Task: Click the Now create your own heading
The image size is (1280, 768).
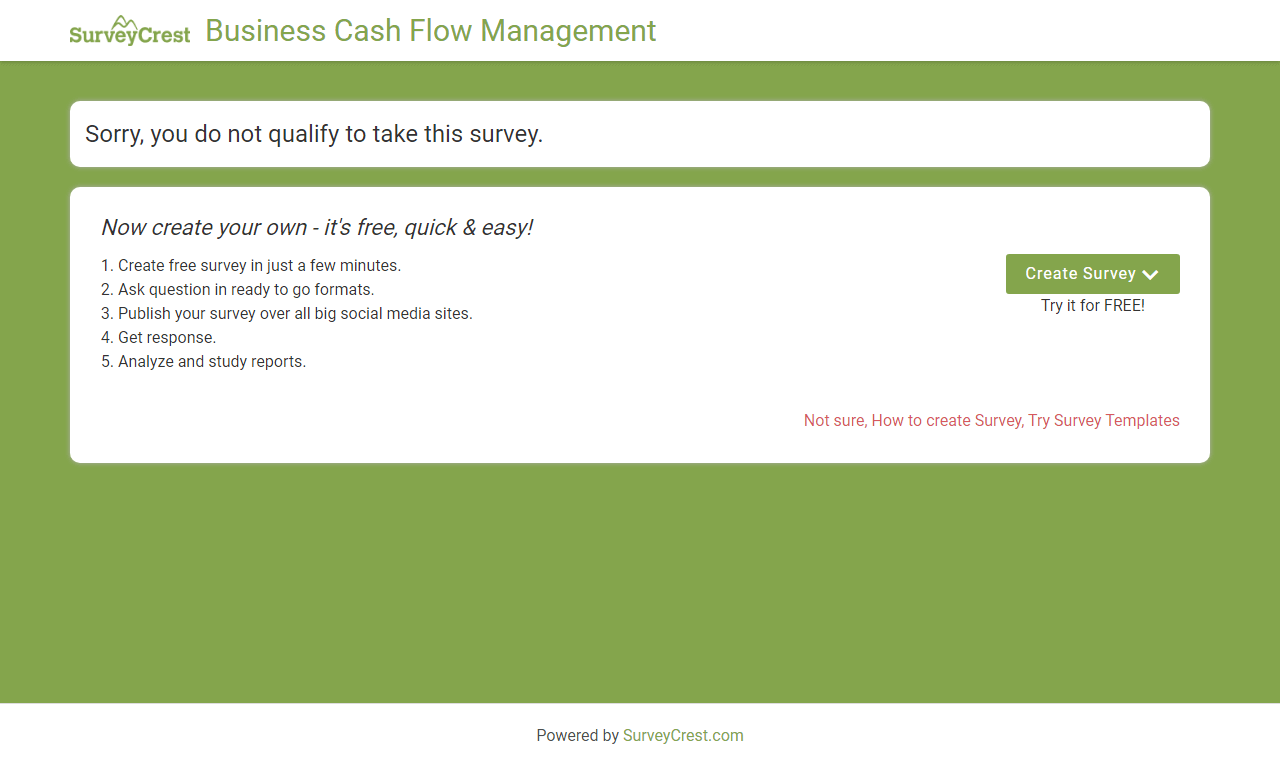Action: (317, 228)
